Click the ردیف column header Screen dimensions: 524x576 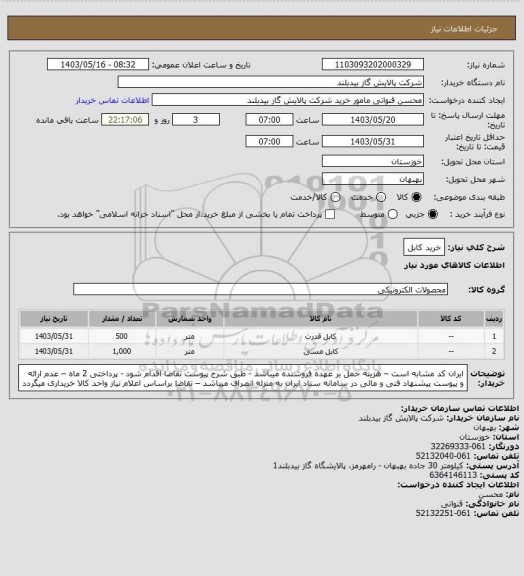494,318
